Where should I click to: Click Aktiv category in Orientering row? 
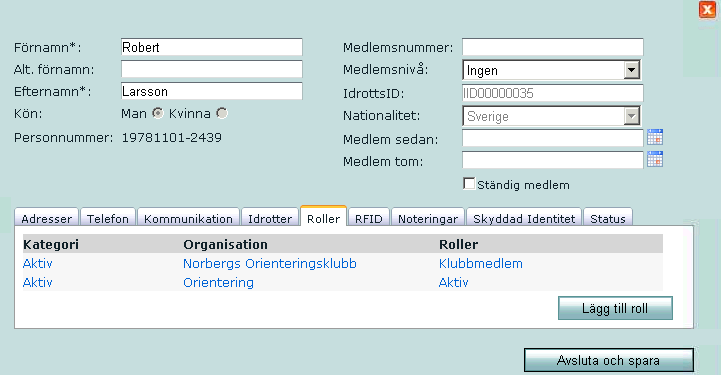click(38, 282)
